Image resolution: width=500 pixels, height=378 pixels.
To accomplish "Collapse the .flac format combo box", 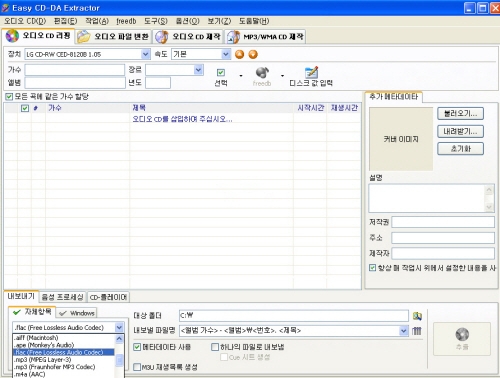I will [x=119, y=327].
